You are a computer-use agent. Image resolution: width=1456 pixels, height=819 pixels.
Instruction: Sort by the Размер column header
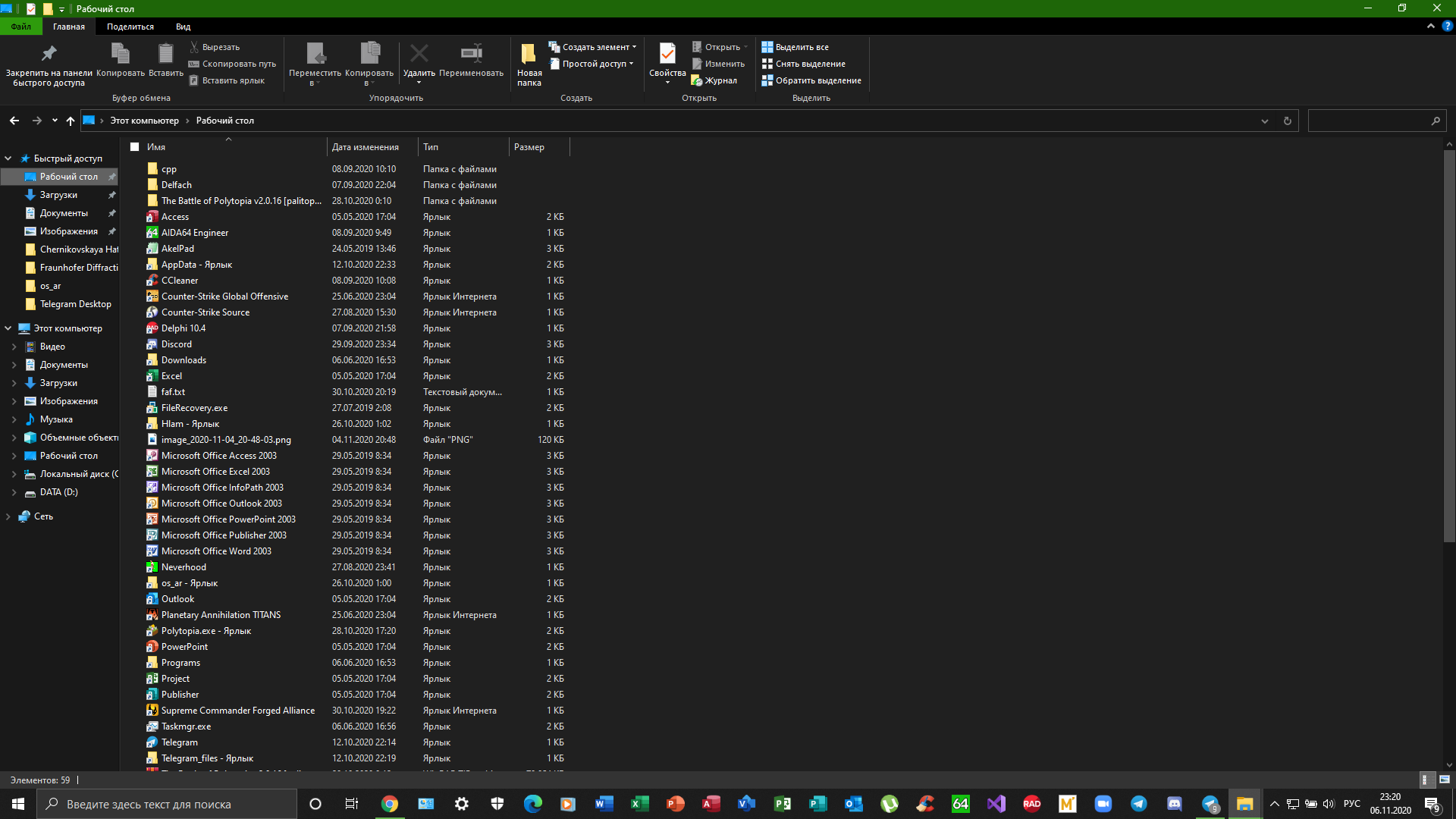coord(538,147)
